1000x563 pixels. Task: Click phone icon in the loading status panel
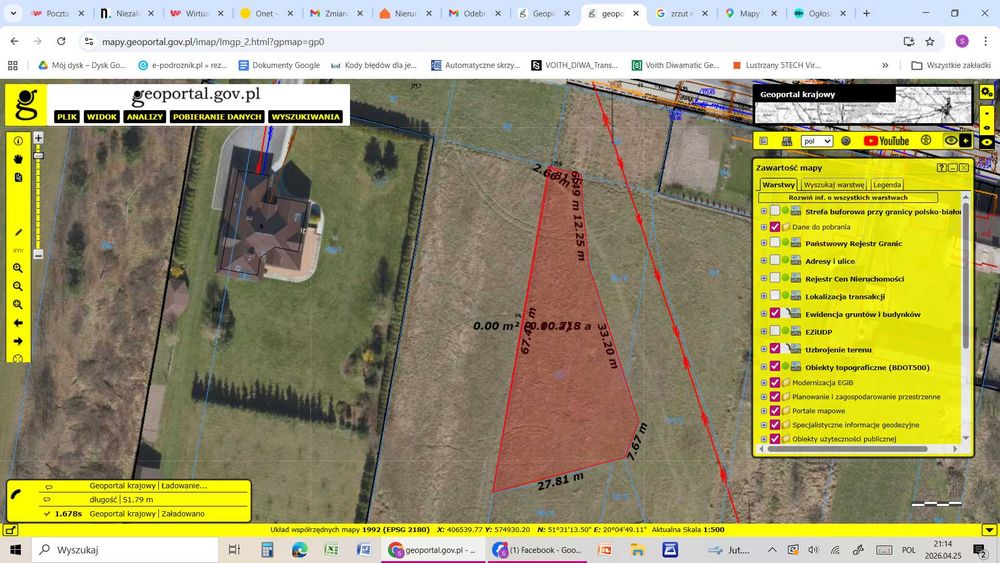coord(17,494)
